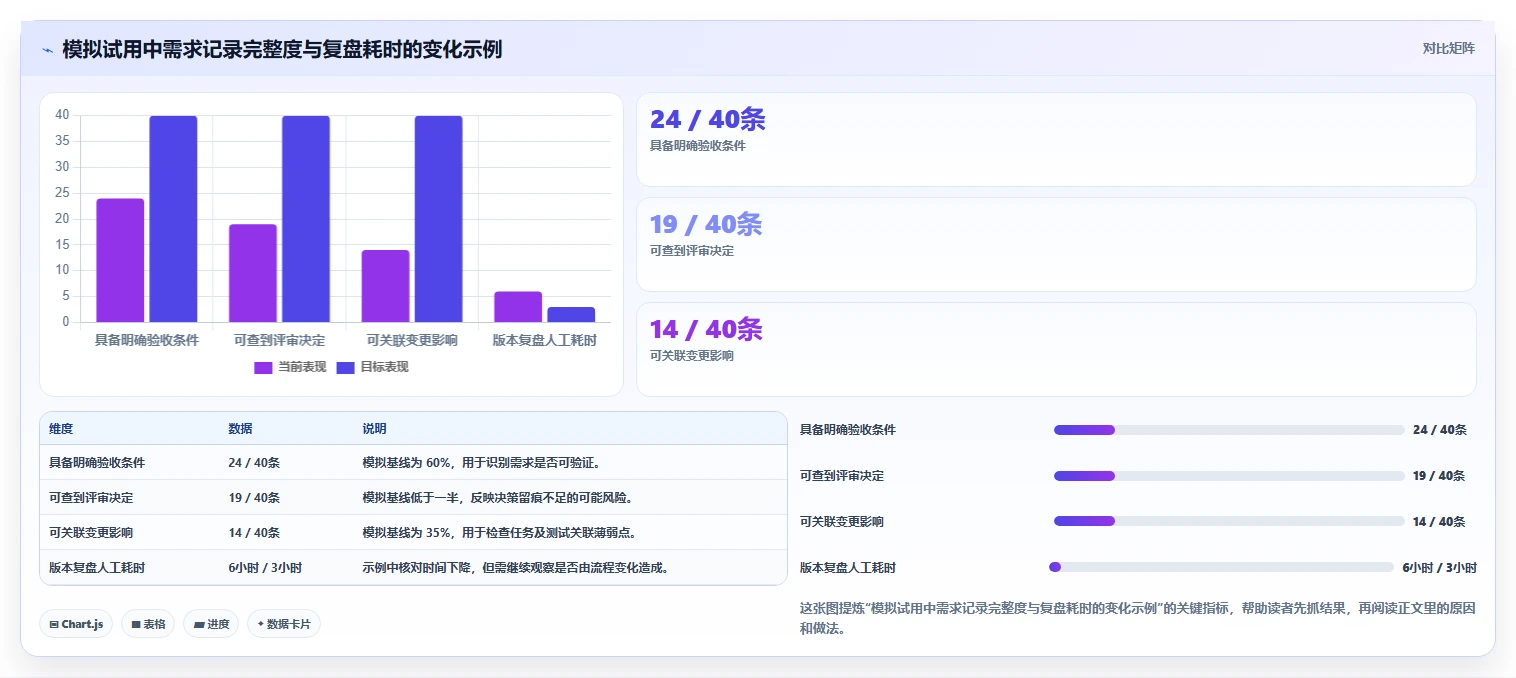Click the chart x-axis label 版本复盘人工耗时
Image resolution: width=1516 pixels, height=678 pixels.
(545, 340)
